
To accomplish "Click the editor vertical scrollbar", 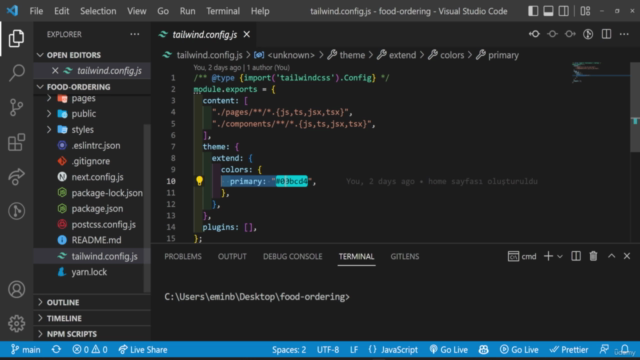I will 635,107.
